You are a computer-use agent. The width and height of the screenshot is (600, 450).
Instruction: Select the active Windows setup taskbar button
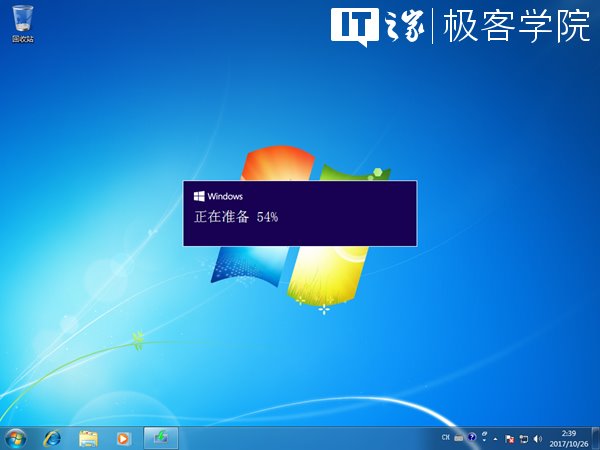pos(161,438)
